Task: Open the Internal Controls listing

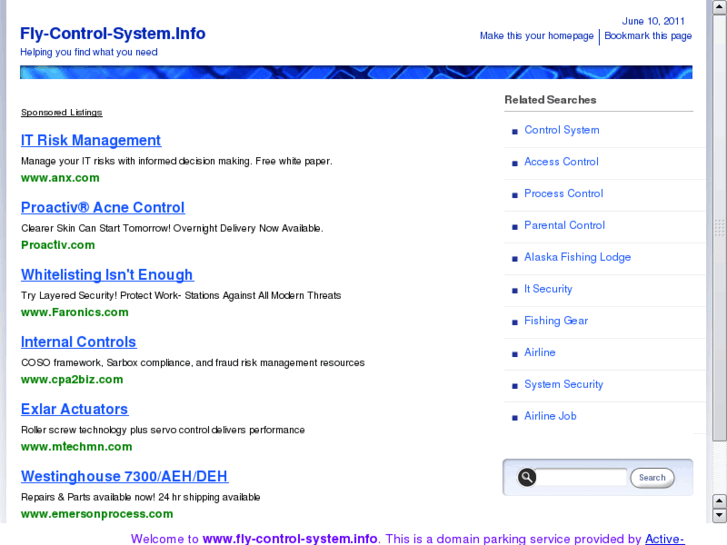Action: pyautogui.click(x=79, y=342)
